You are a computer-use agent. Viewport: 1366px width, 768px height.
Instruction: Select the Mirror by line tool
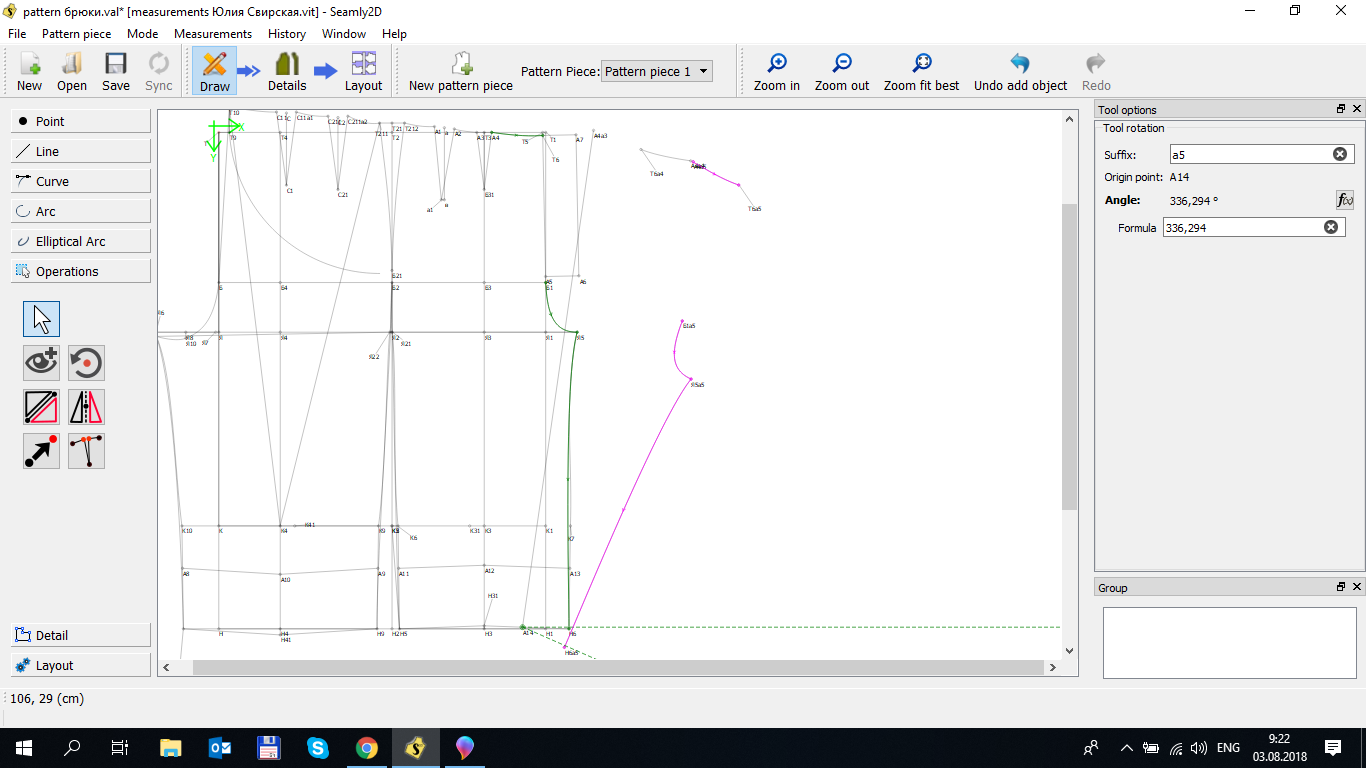41,407
